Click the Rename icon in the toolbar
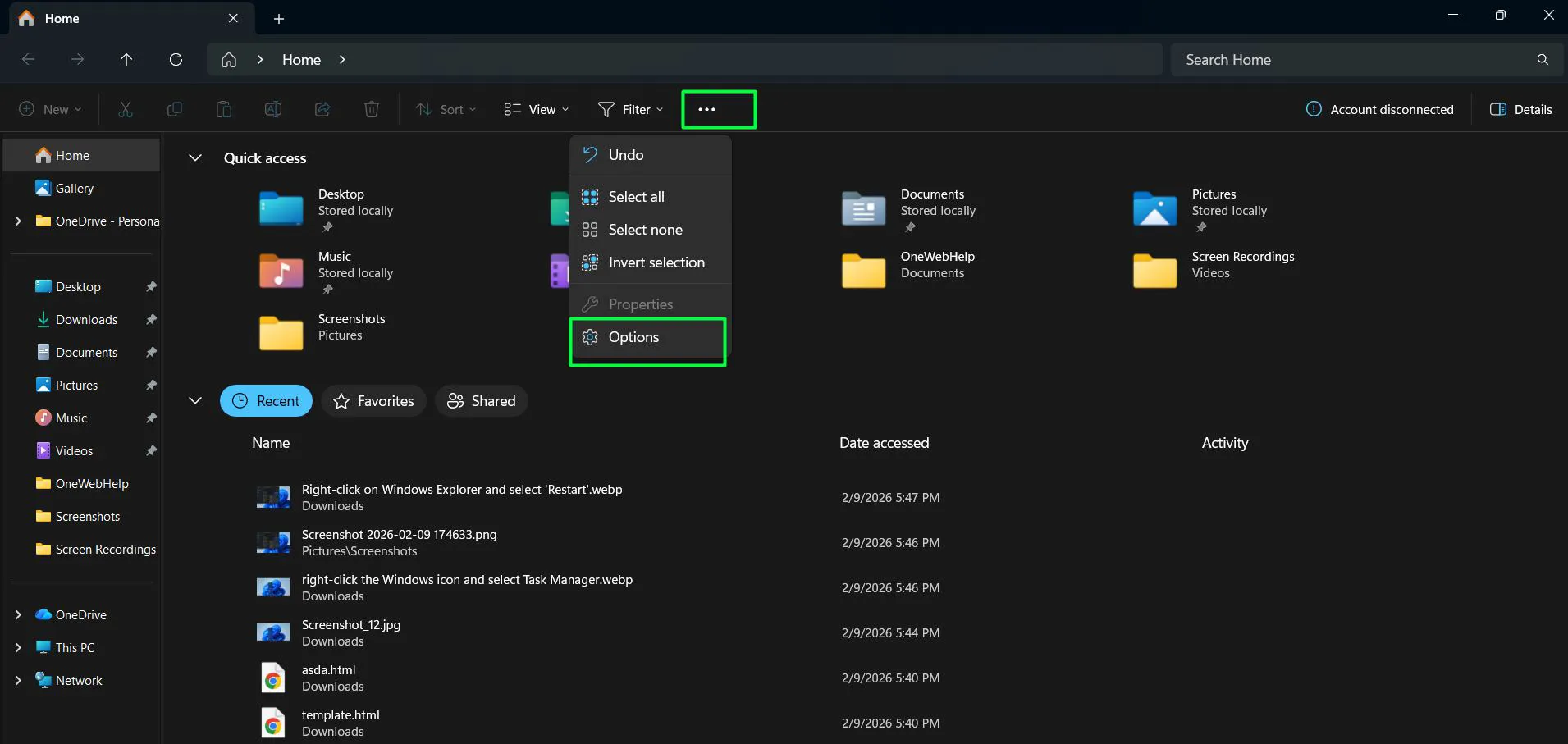Image resolution: width=1568 pixels, height=744 pixels. (x=272, y=108)
